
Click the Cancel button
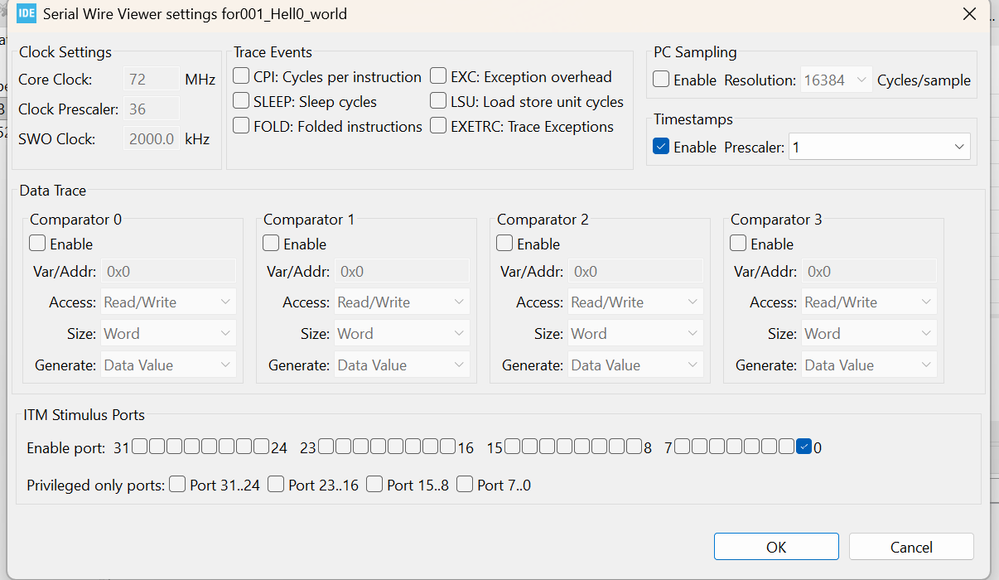tap(910, 547)
